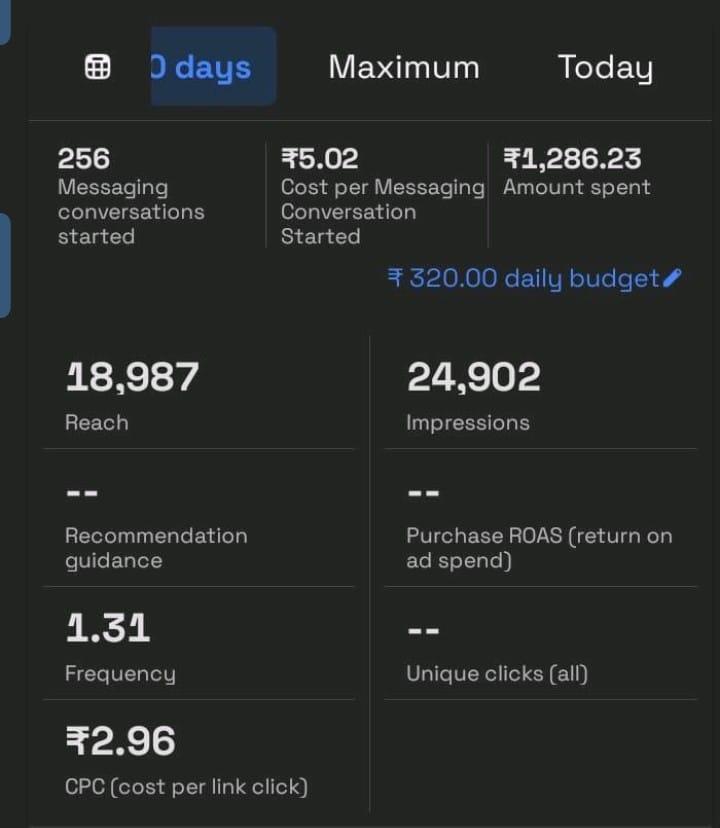Viewport: 720px width, 828px height.
Task: Open the calendar grid date picker icon
Action: tap(97, 68)
